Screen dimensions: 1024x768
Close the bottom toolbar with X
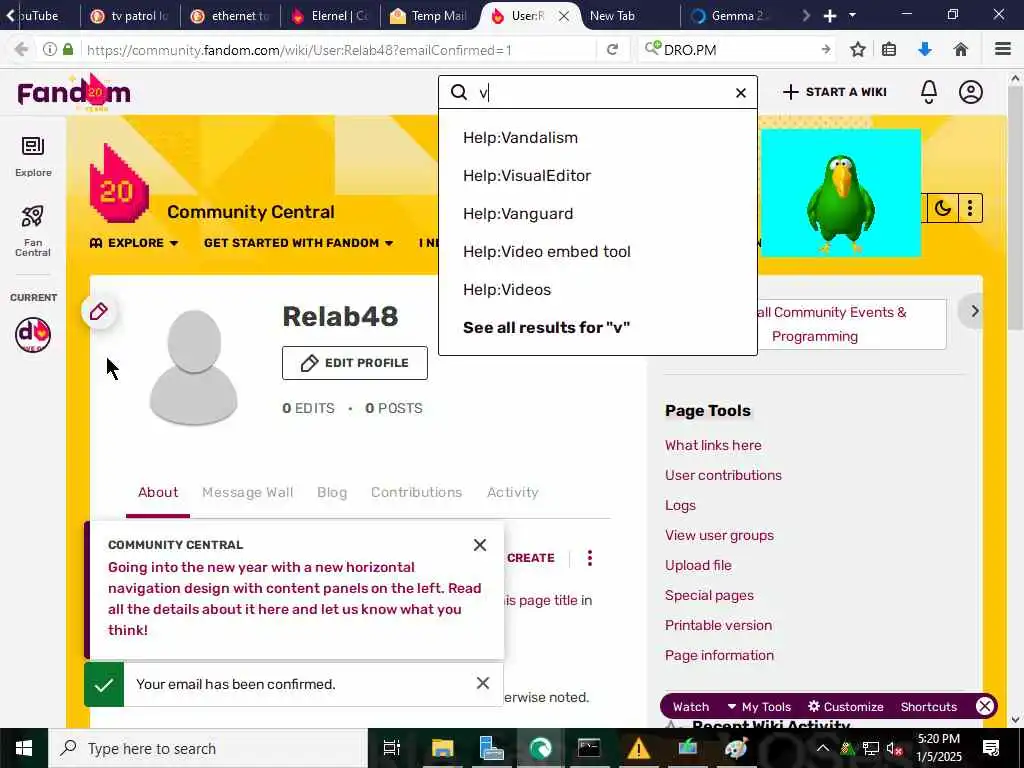[985, 706]
